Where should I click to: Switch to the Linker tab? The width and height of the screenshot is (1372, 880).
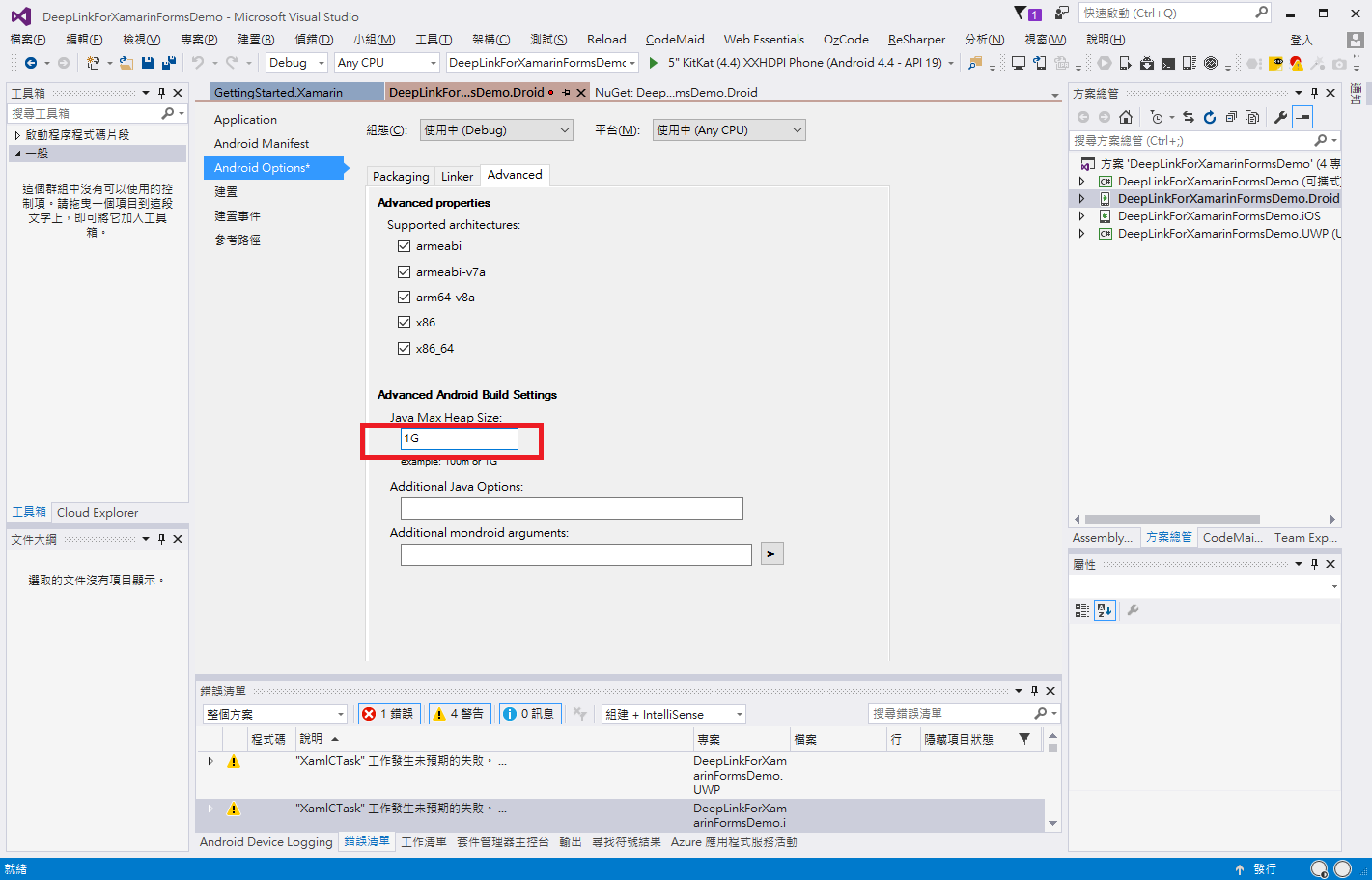(x=457, y=176)
